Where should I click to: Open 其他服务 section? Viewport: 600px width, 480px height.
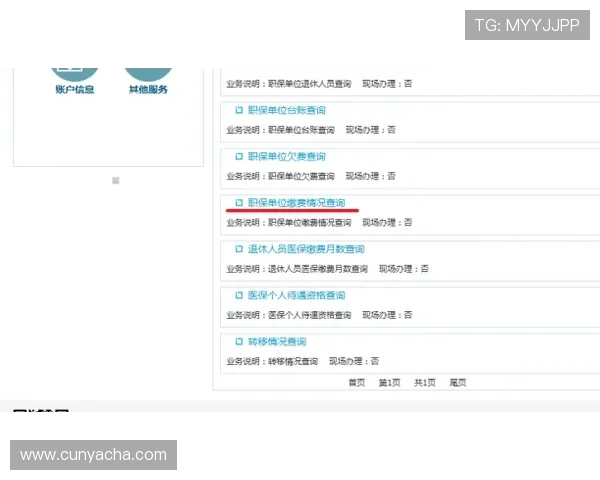pos(148,81)
